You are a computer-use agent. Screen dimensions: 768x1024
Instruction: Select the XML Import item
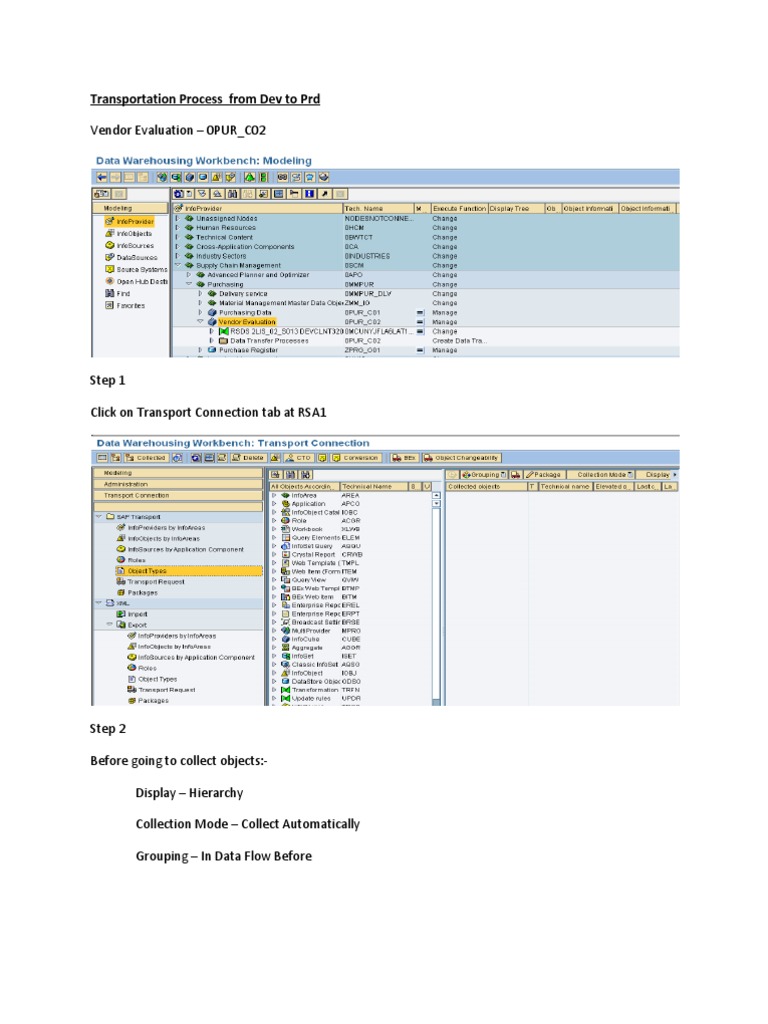[132, 615]
